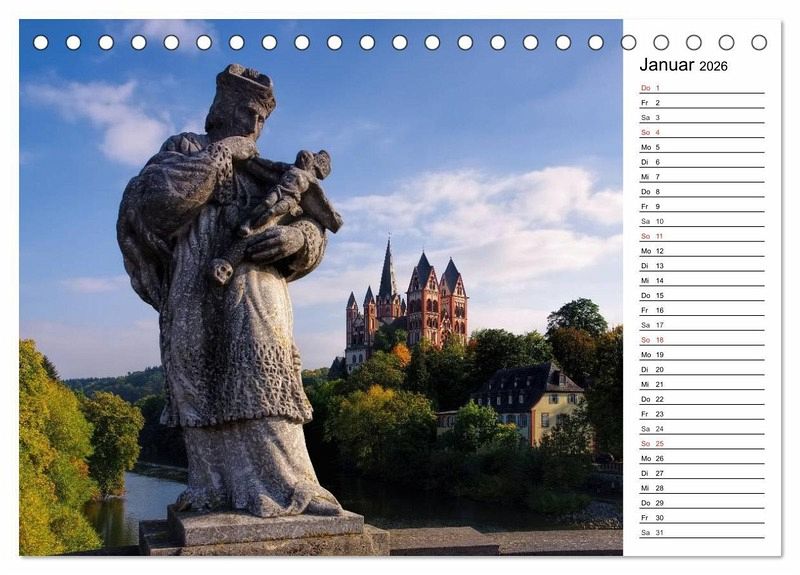Click the Mi 7 calendar entry line
This screenshot has width=800, height=575.
[701, 177]
